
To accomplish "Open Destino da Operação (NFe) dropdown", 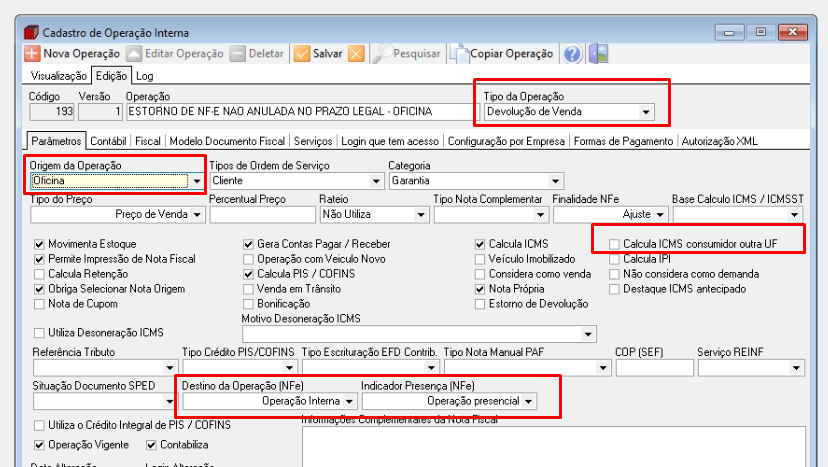I will tap(350, 401).
